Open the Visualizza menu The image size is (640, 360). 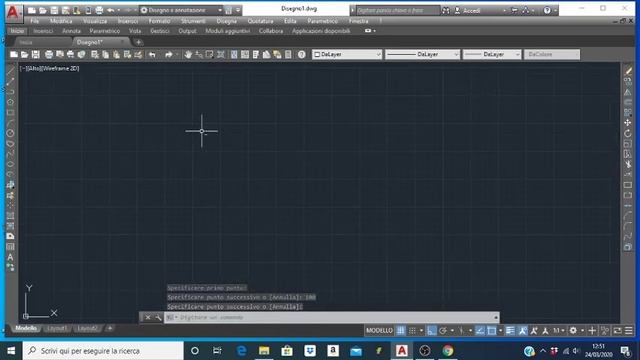tap(95, 21)
